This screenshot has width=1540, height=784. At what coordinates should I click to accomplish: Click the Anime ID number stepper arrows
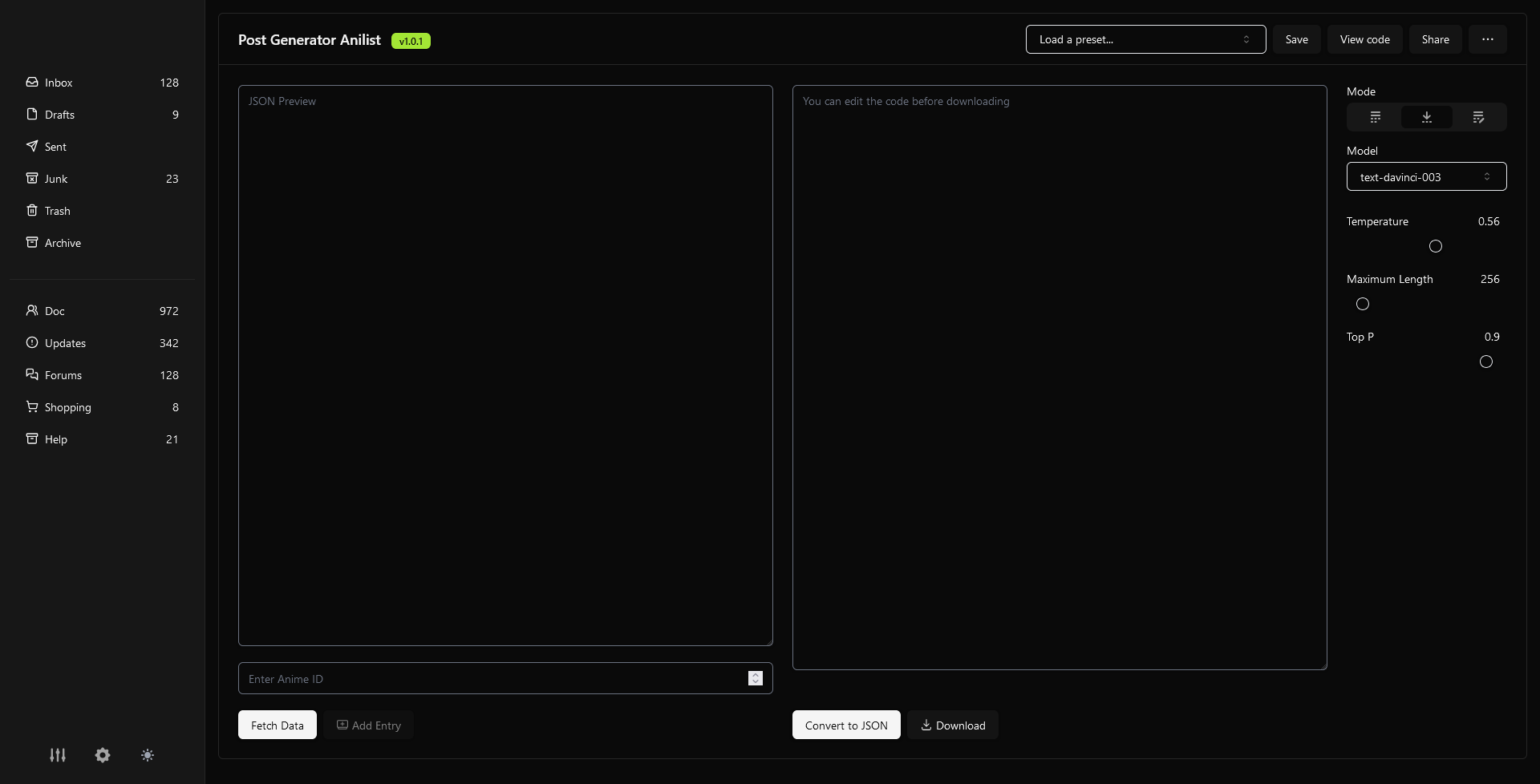click(x=756, y=678)
